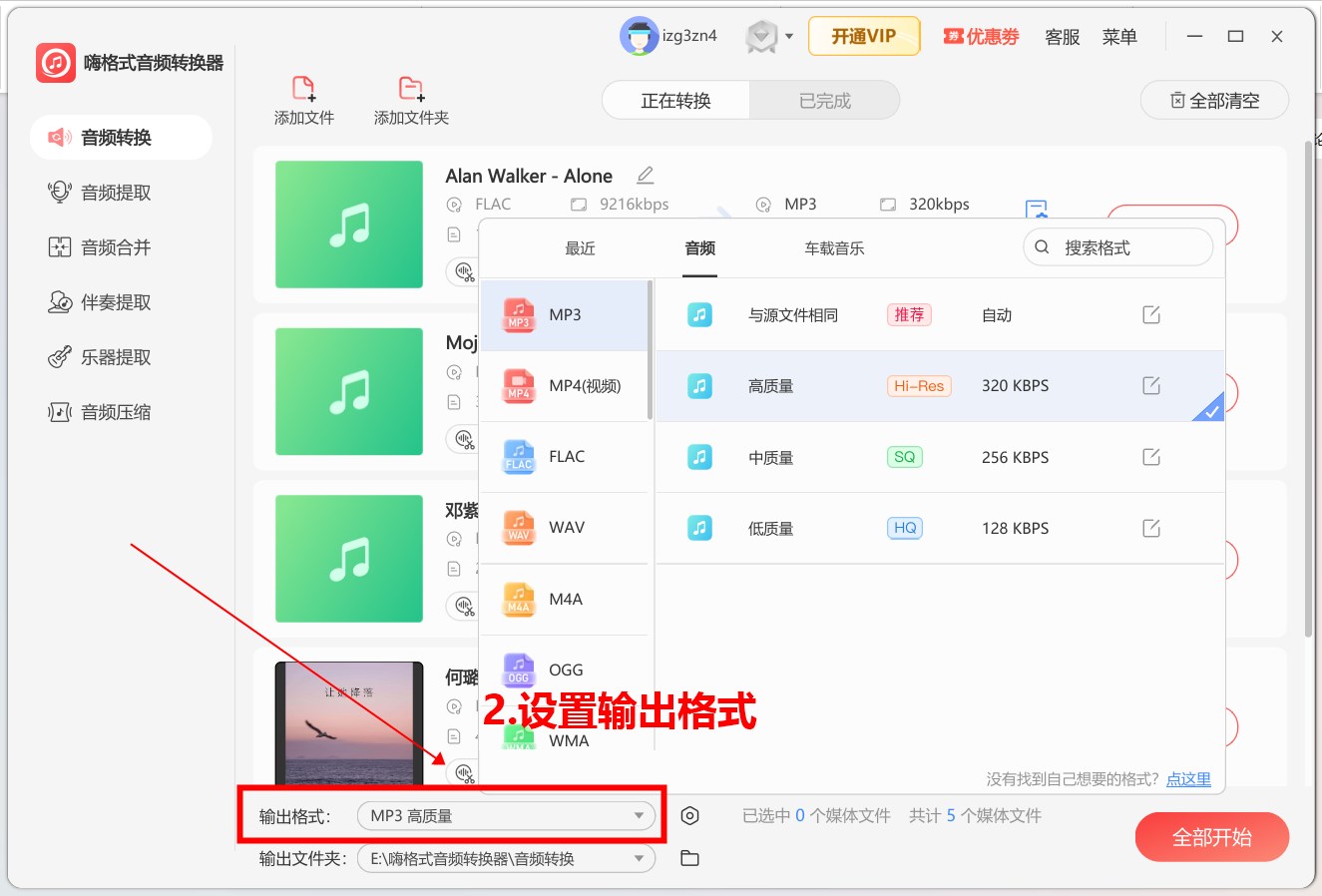The width and height of the screenshot is (1322, 896).
Task: Click the format list scrollbar
Action: (x=651, y=349)
